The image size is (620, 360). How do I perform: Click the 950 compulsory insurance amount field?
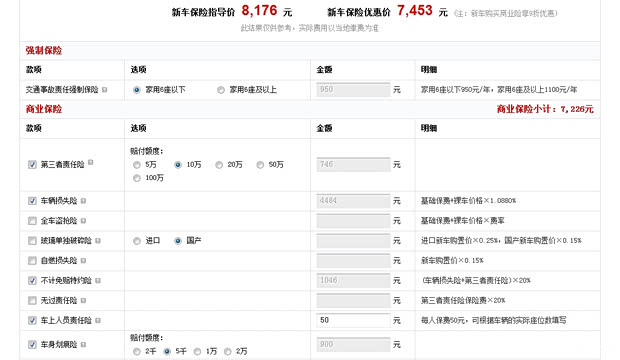tap(353, 89)
